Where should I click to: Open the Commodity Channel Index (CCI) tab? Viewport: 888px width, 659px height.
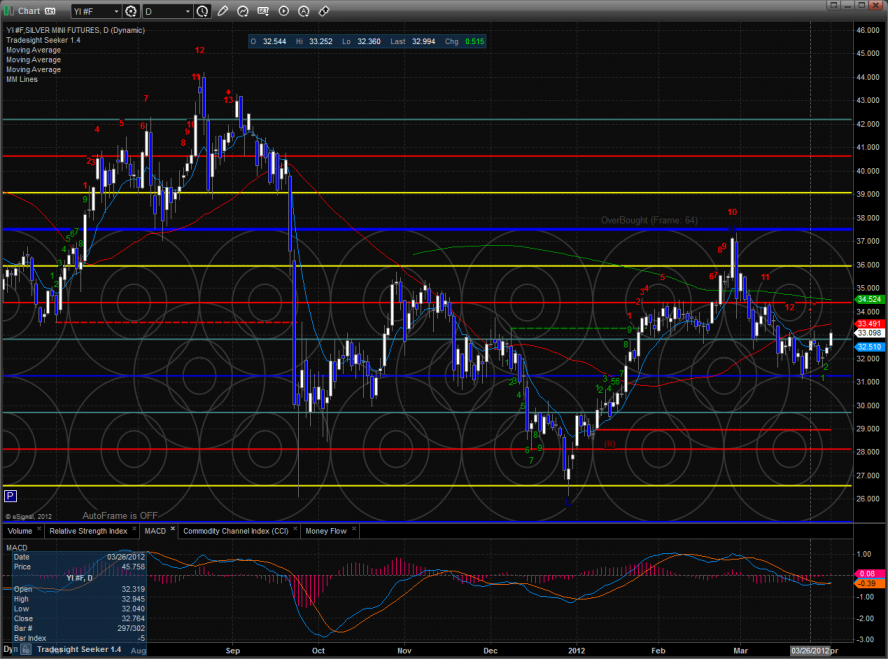(238, 530)
